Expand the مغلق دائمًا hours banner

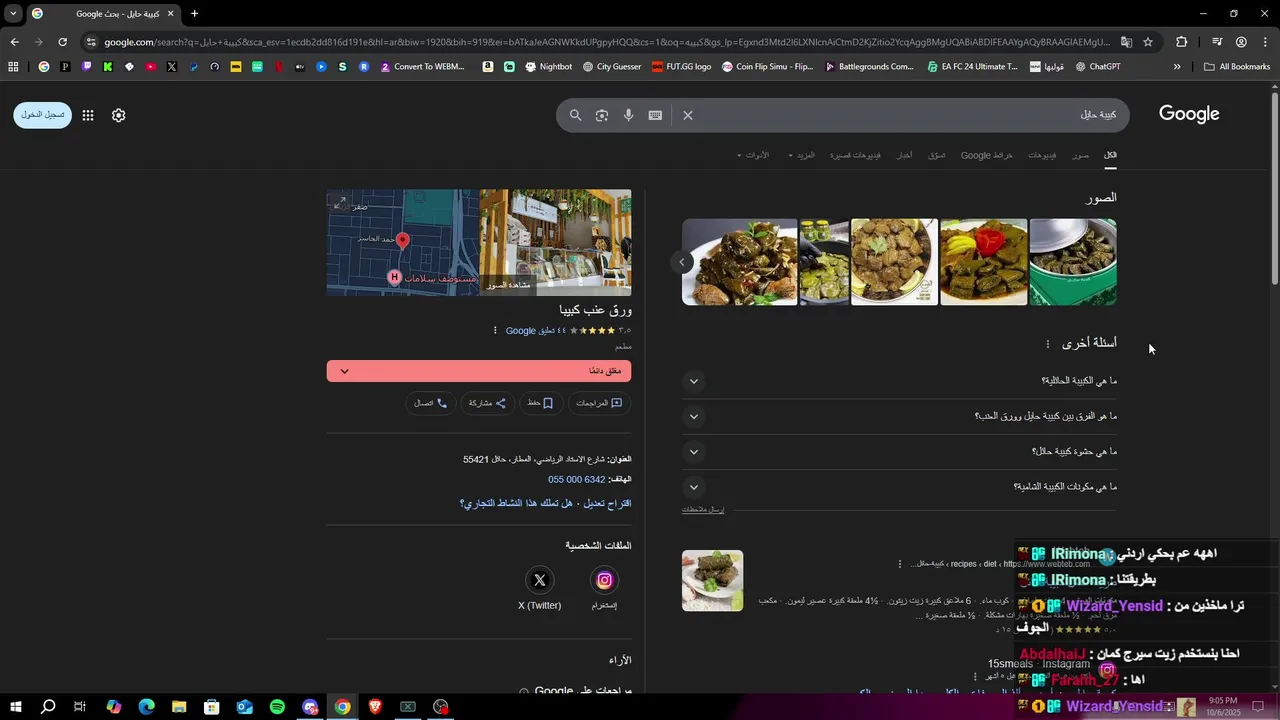coord(478,371)
